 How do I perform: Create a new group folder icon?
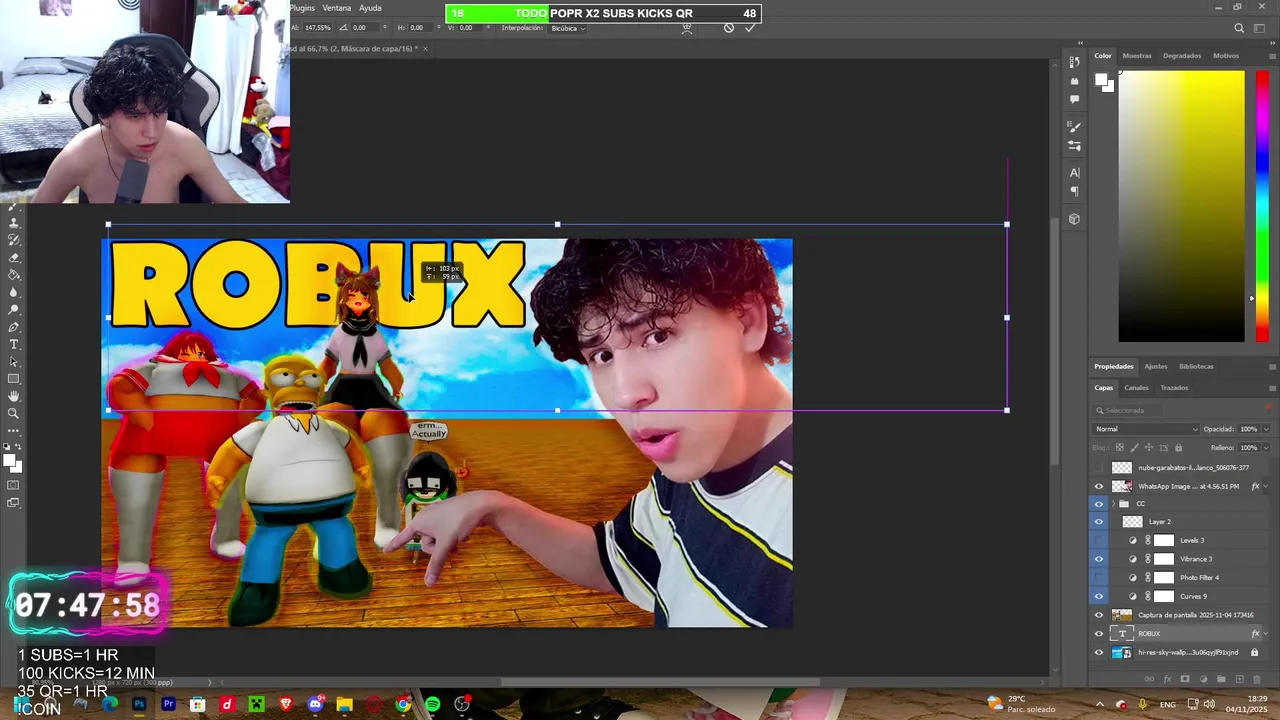pos(1221,679)
